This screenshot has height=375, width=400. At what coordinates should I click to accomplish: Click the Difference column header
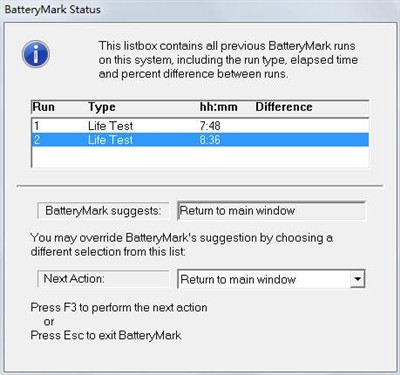[284, 107]
